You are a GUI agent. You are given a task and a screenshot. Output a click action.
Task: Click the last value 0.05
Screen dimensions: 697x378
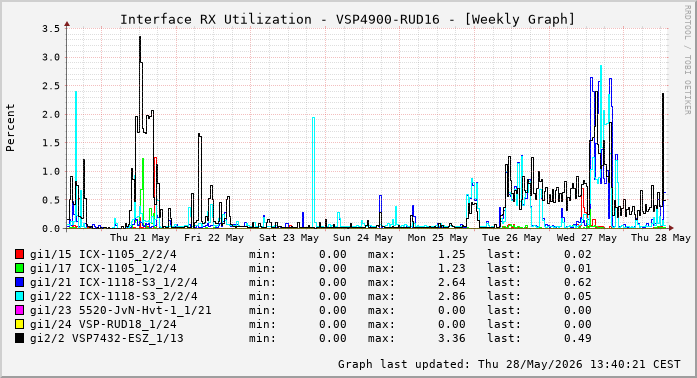tap(578, 296)
